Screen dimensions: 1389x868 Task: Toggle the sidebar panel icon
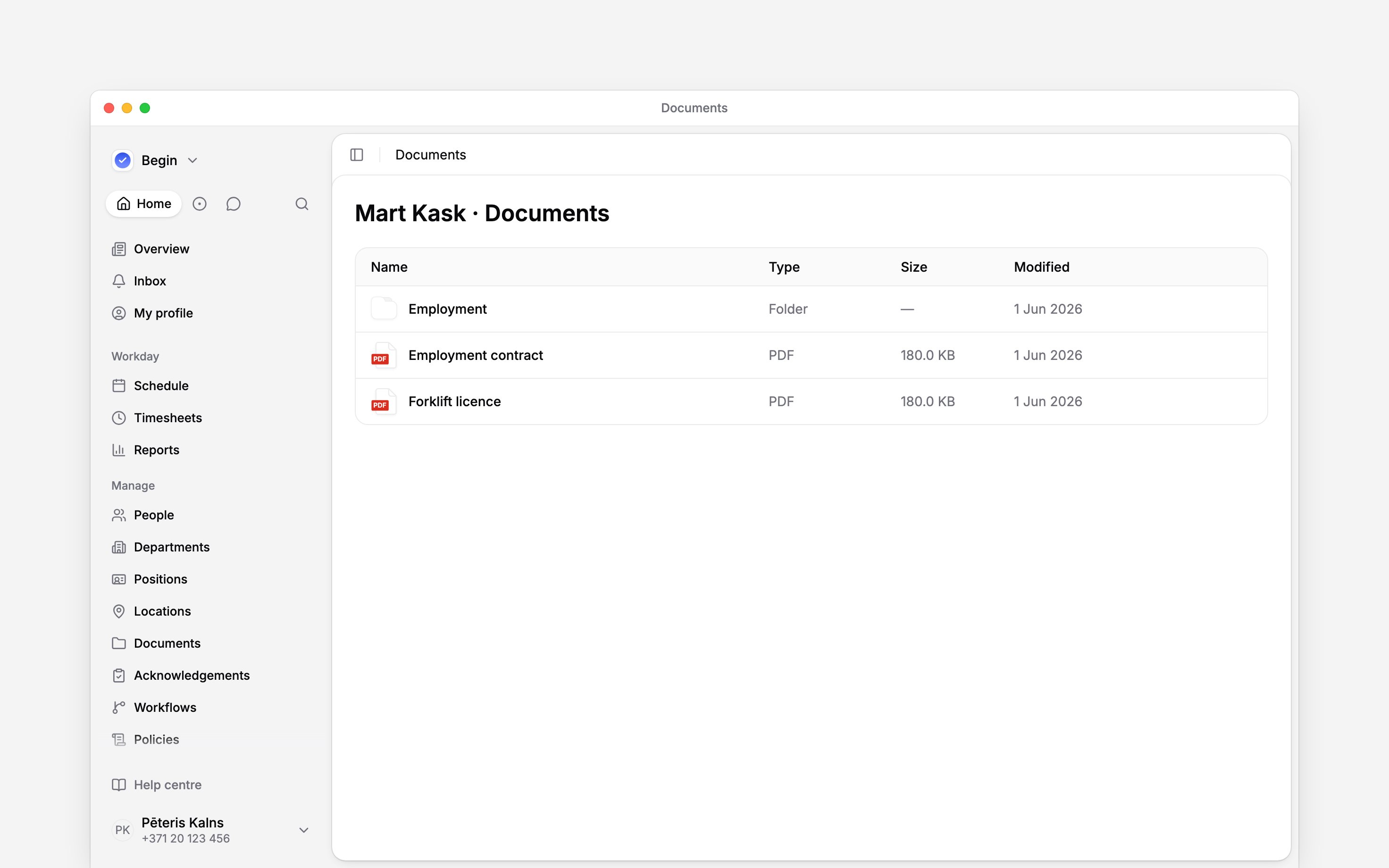point(356,155)
